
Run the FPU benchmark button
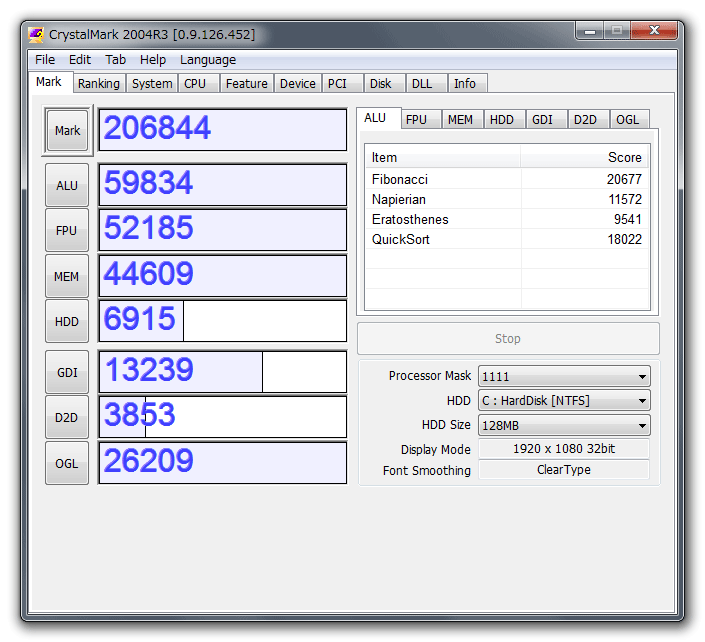(67, 230)
